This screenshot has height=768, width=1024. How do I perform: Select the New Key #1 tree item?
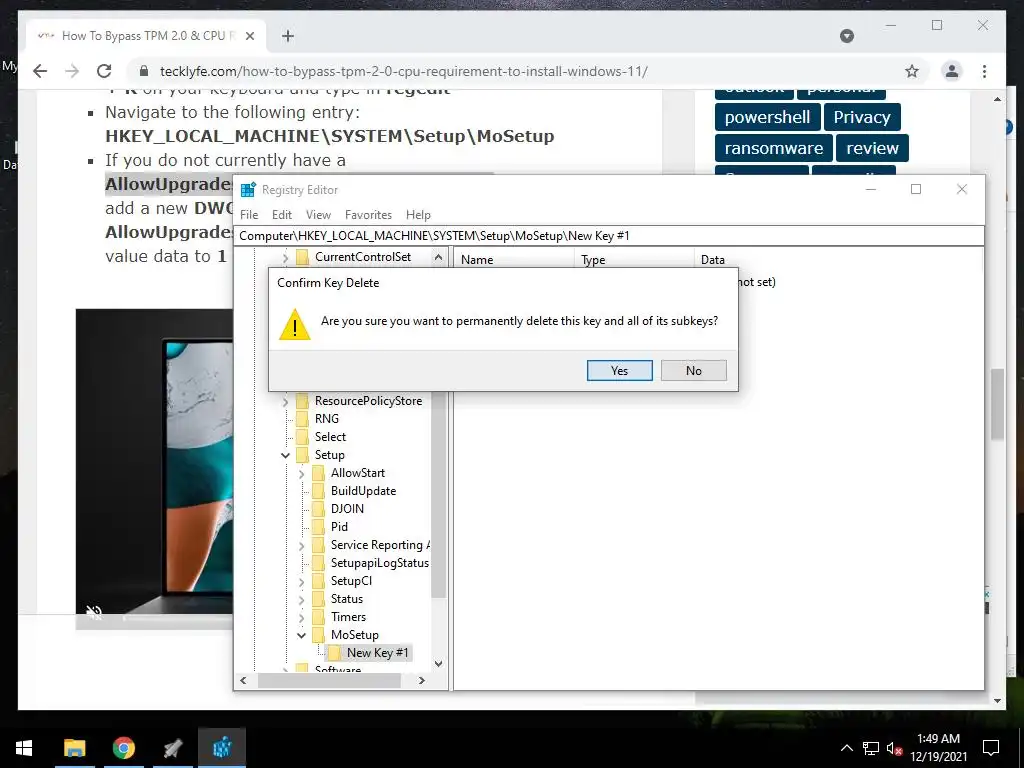click(377, 652)
